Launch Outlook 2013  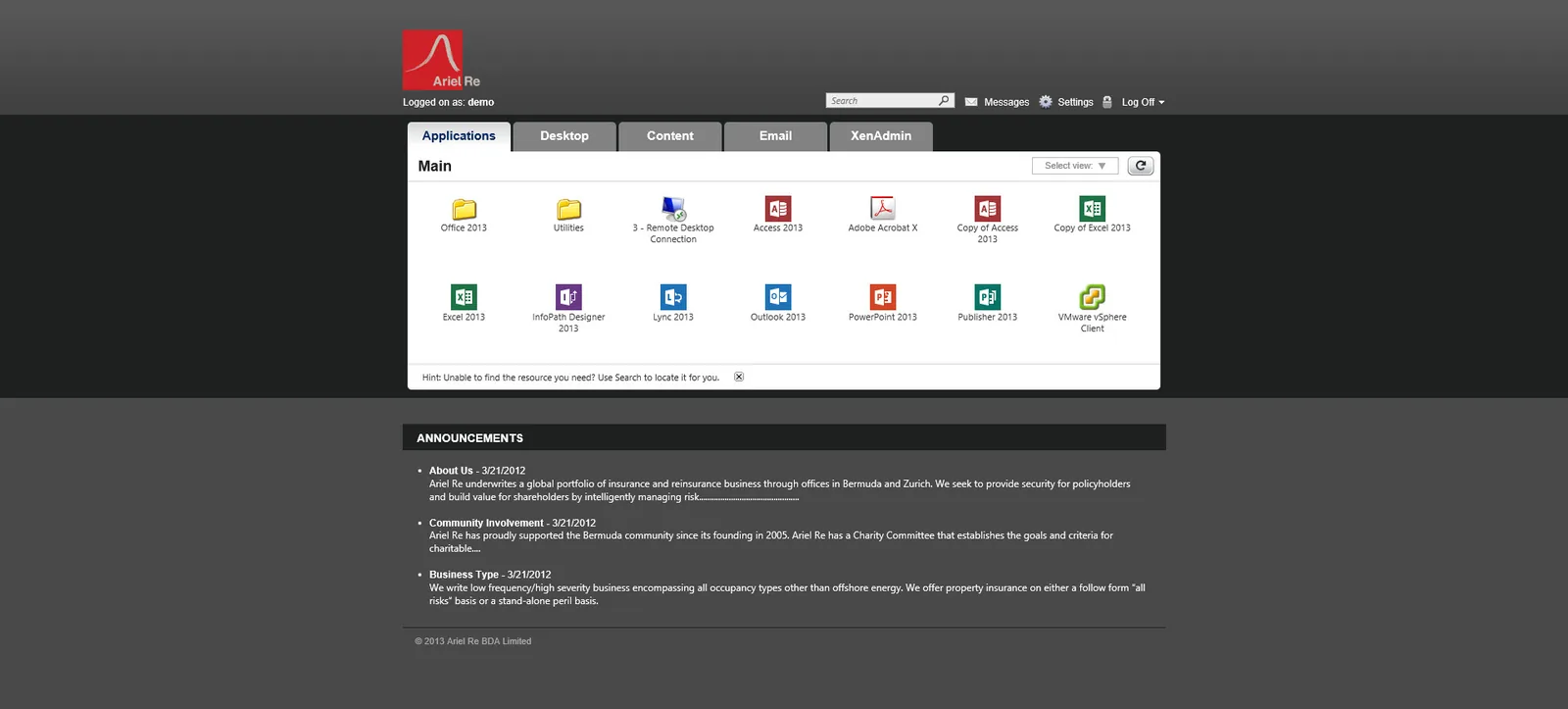[x=778, y=304]
